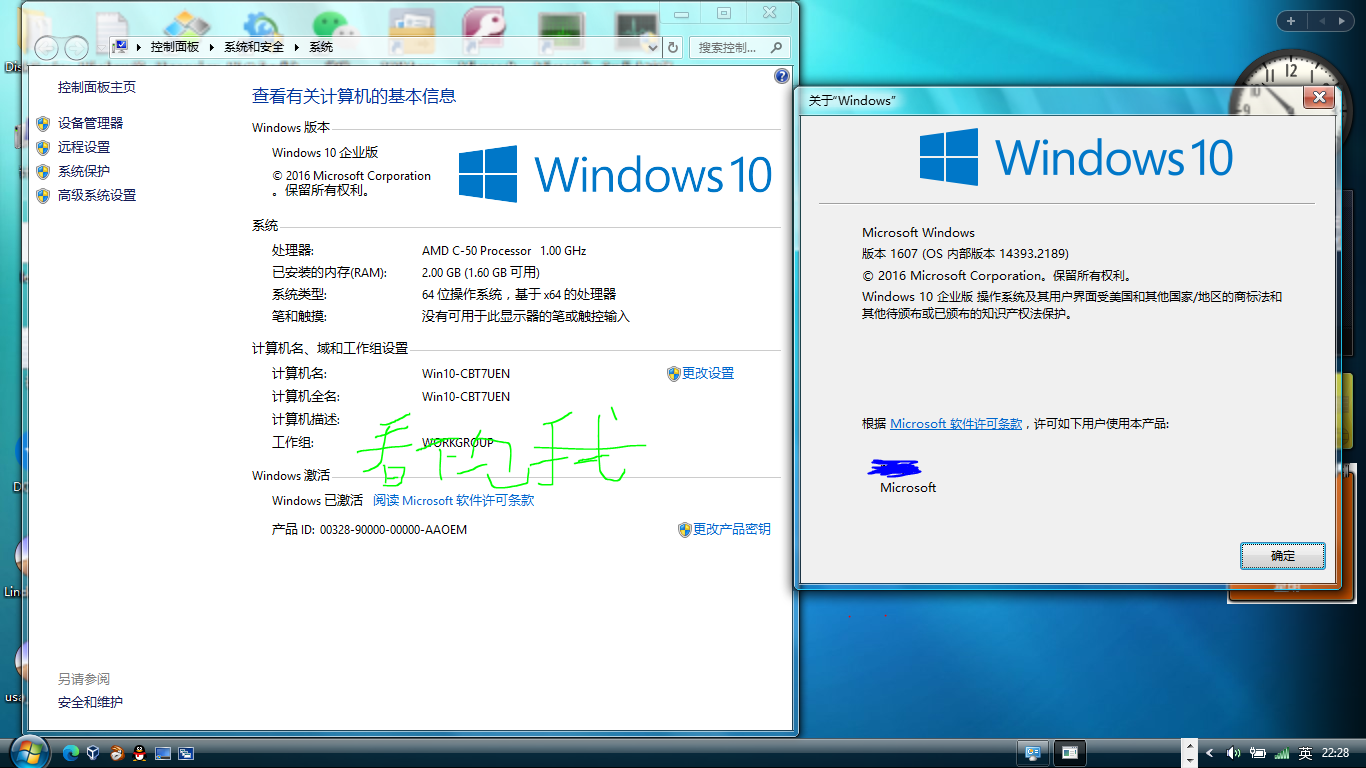Expand arrow after 系统和安全 breadcrumb

(x=297, y=47)
